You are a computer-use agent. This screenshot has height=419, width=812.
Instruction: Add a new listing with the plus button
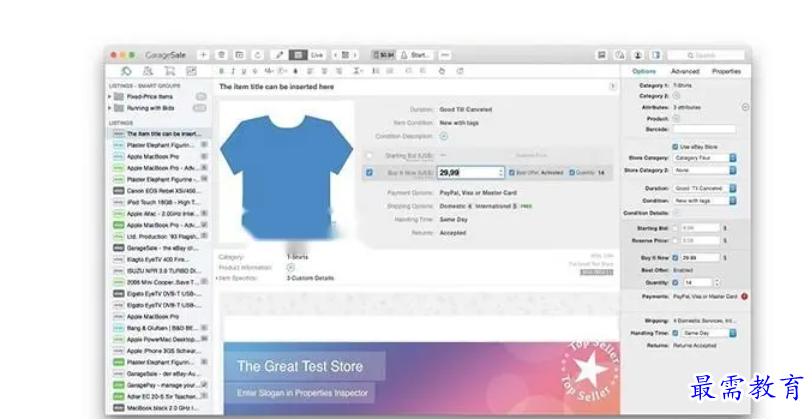[x=203, y=55]
